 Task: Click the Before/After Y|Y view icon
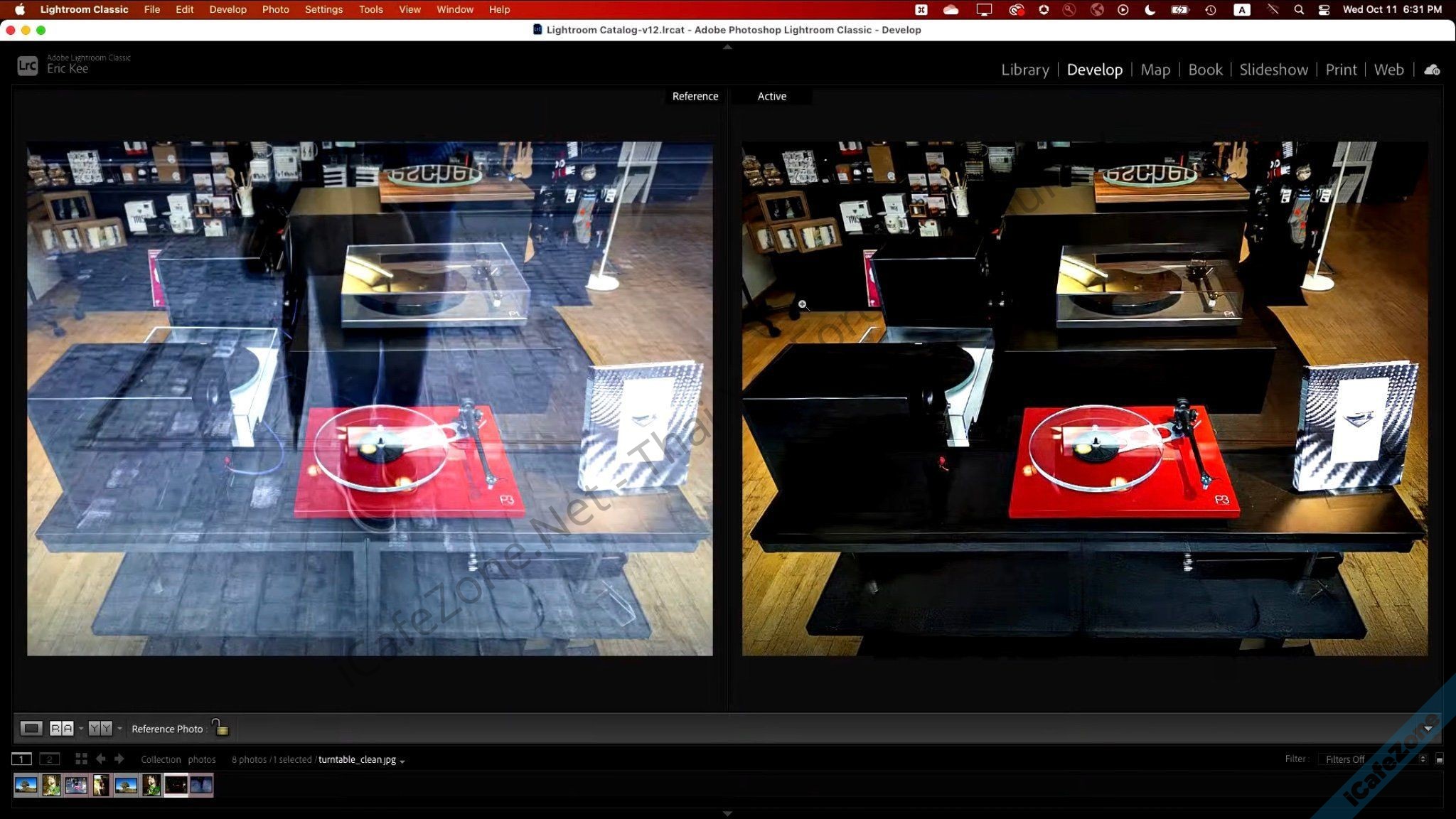(100, 728)
